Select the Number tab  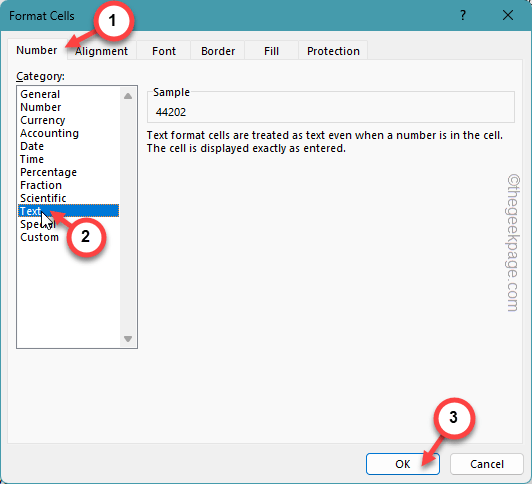[x=37, y=50]
